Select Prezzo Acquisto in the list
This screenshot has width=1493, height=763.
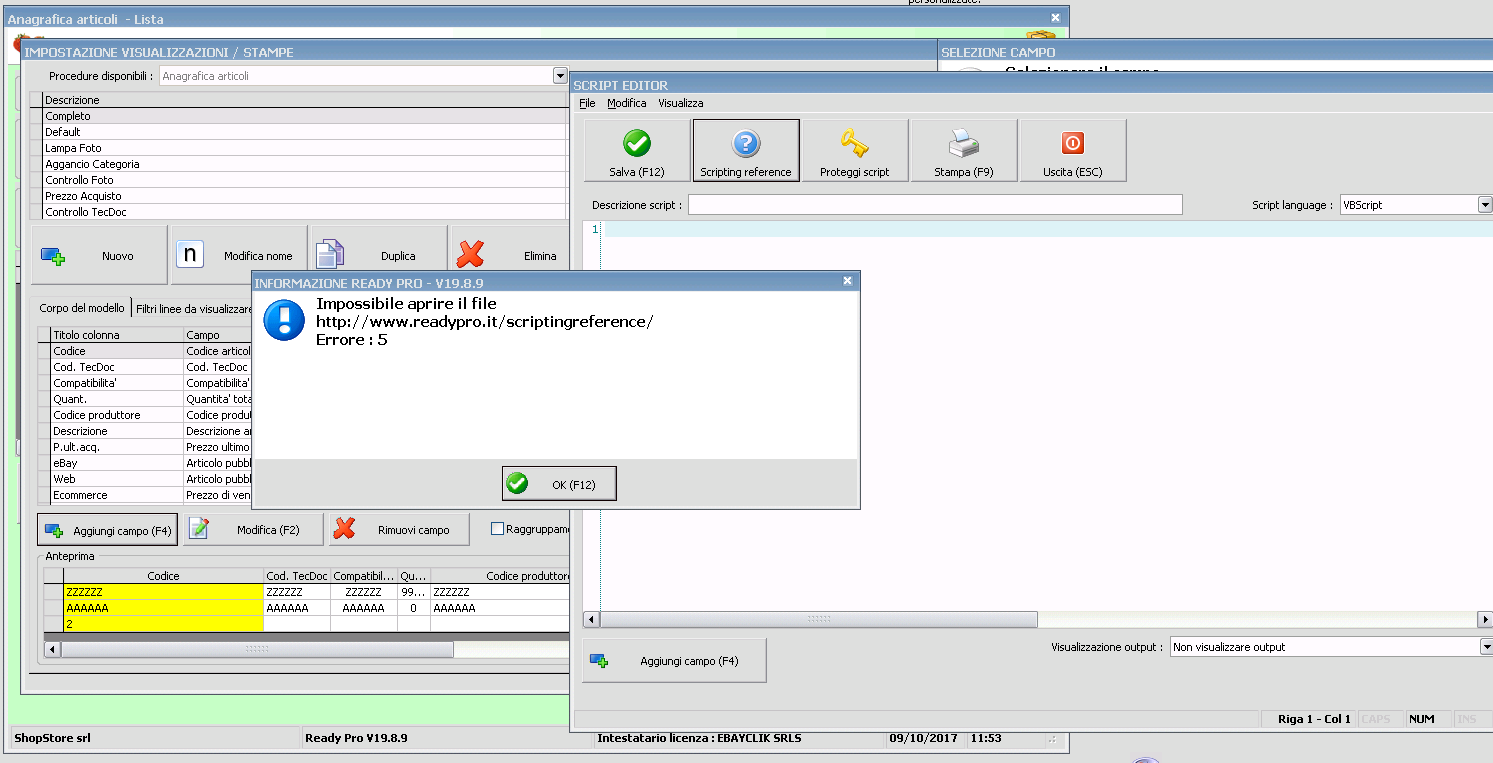point(306,196)
